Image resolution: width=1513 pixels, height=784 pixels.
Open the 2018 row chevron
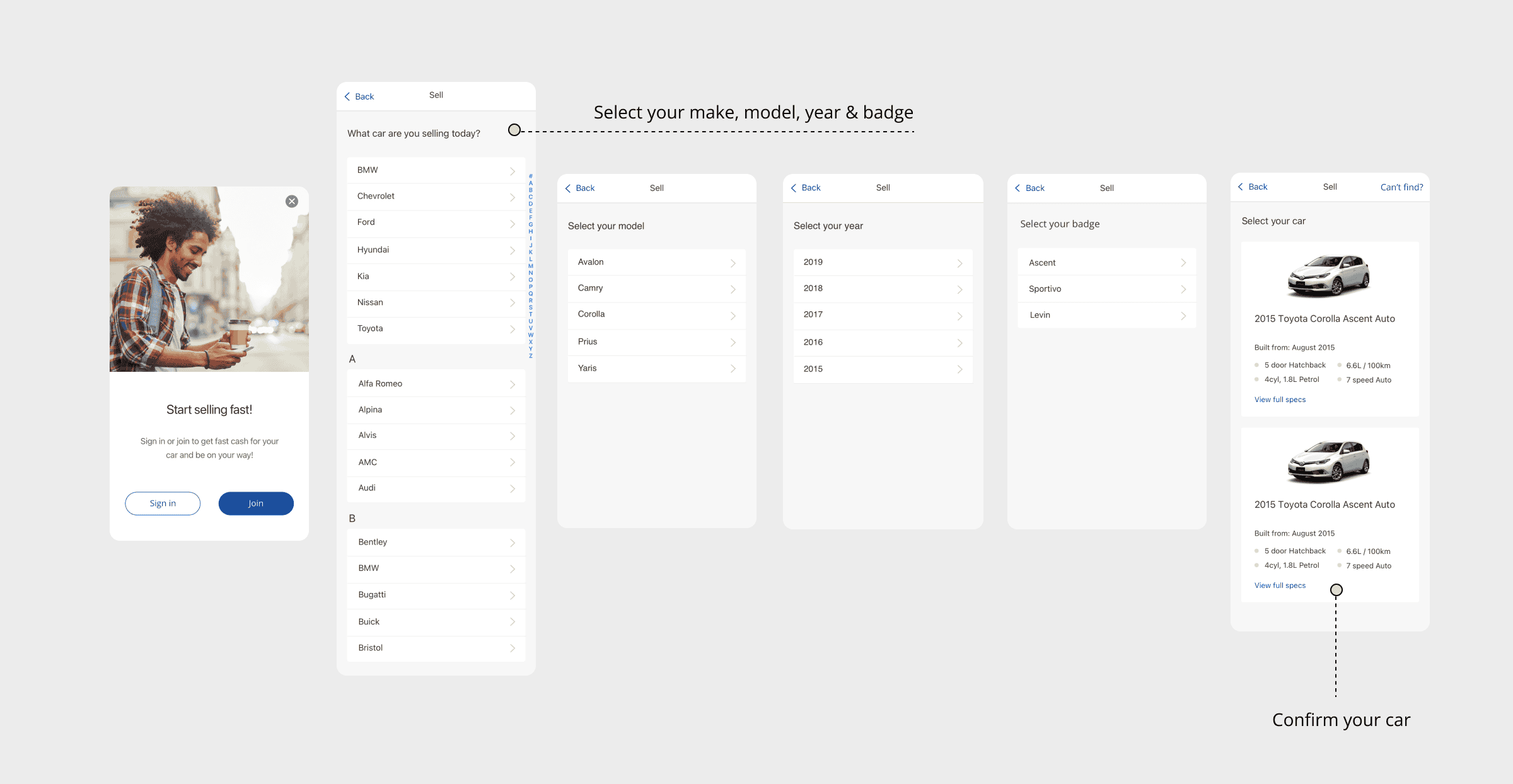(x=959, y=290)
